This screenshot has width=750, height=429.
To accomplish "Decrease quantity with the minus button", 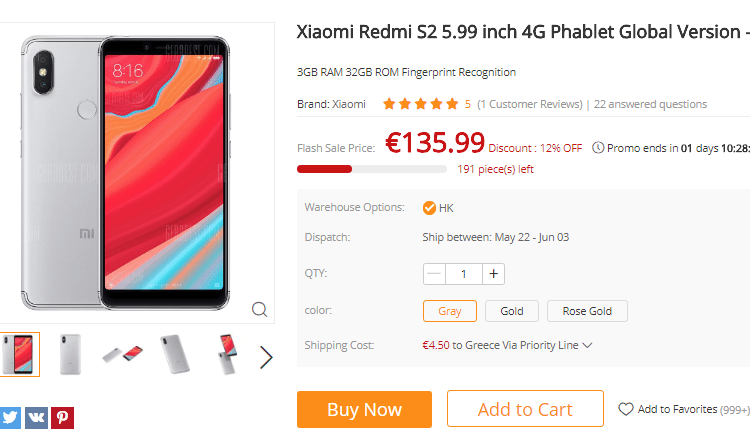I will (x=434, y=274).
